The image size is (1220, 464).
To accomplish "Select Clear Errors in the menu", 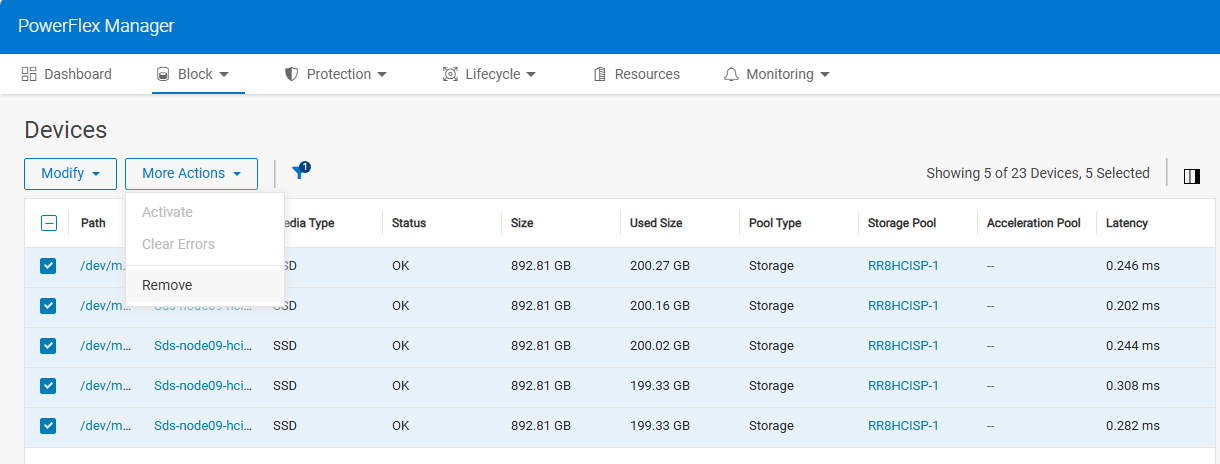I will click(x=205, y=244).
